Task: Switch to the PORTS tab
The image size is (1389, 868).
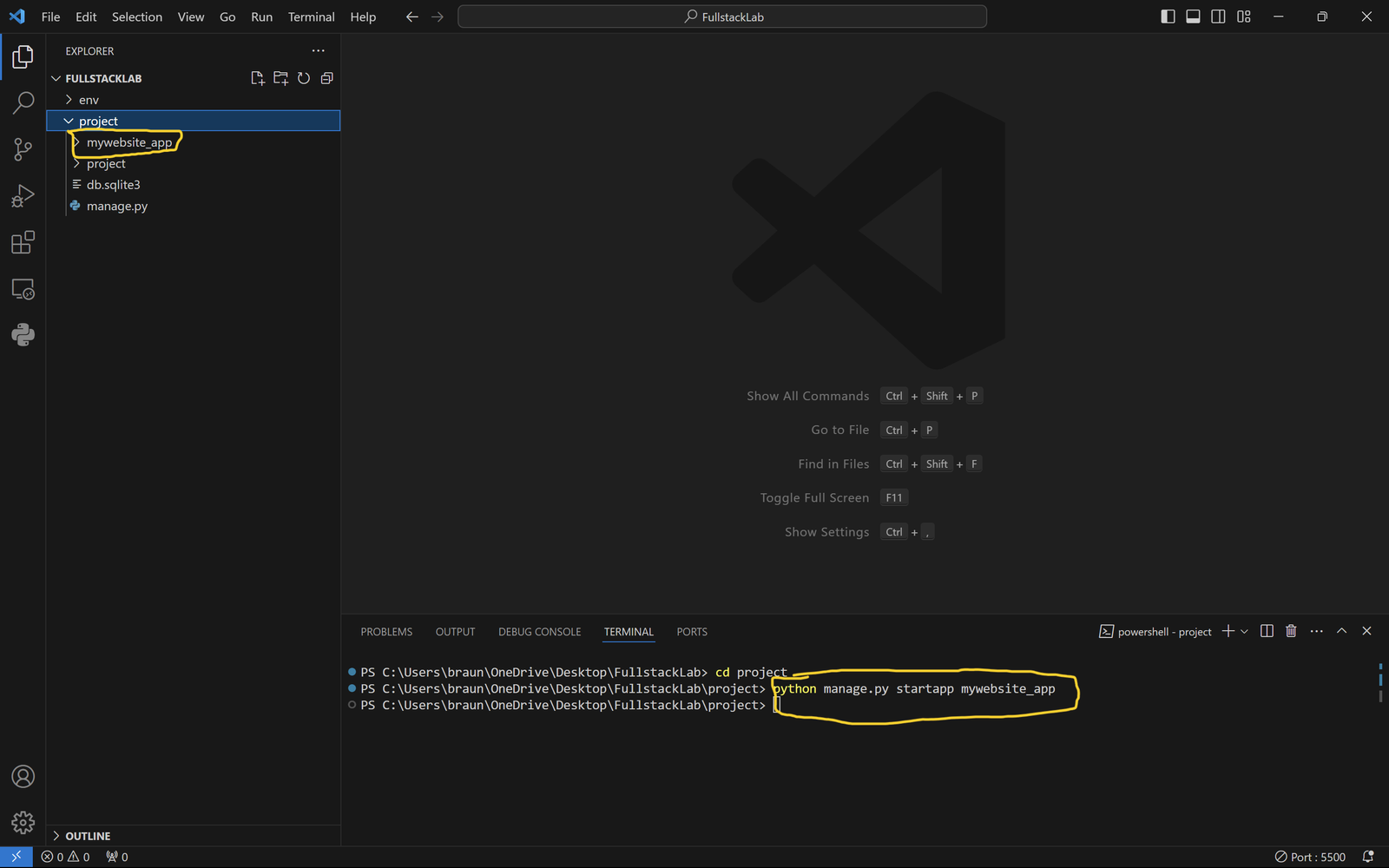Action: [692, 632]
